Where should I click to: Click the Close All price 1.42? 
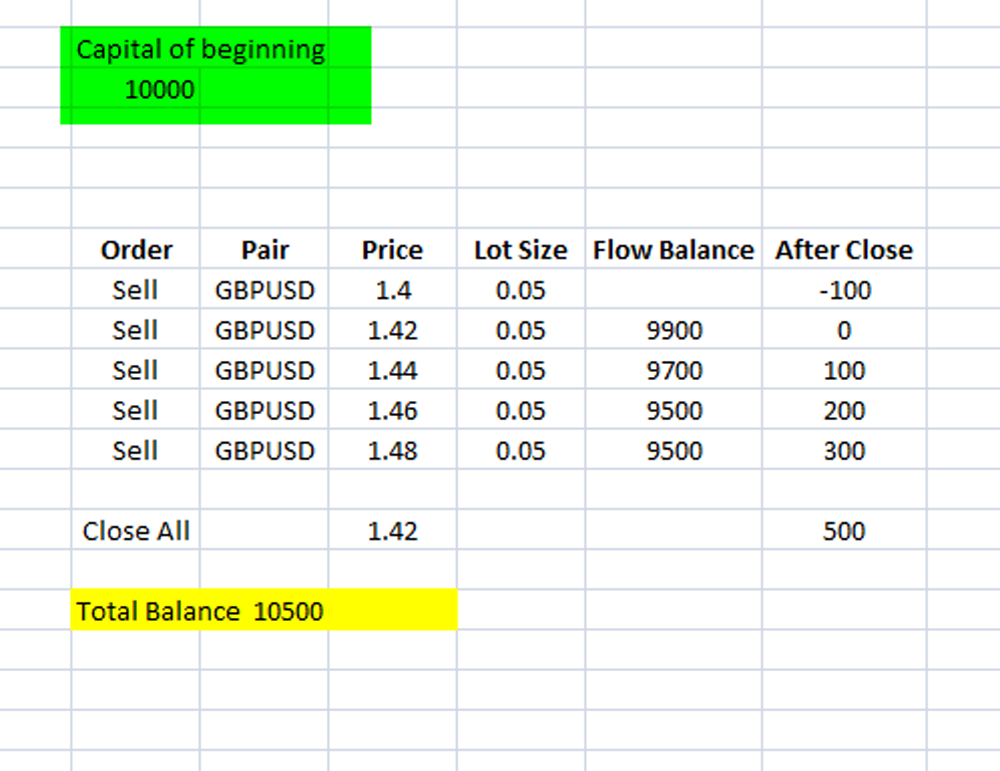pyautogui.click(x=393, y=530)
